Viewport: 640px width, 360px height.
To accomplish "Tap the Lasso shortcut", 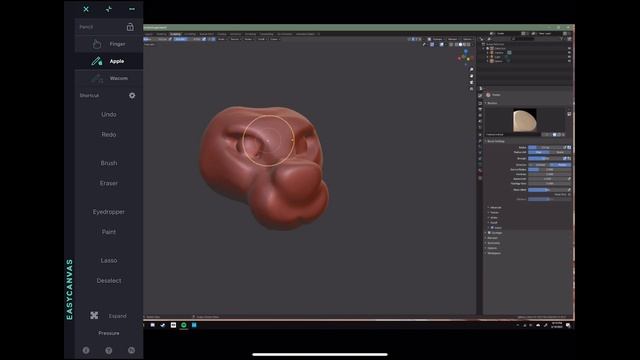I will click(109, 260).
